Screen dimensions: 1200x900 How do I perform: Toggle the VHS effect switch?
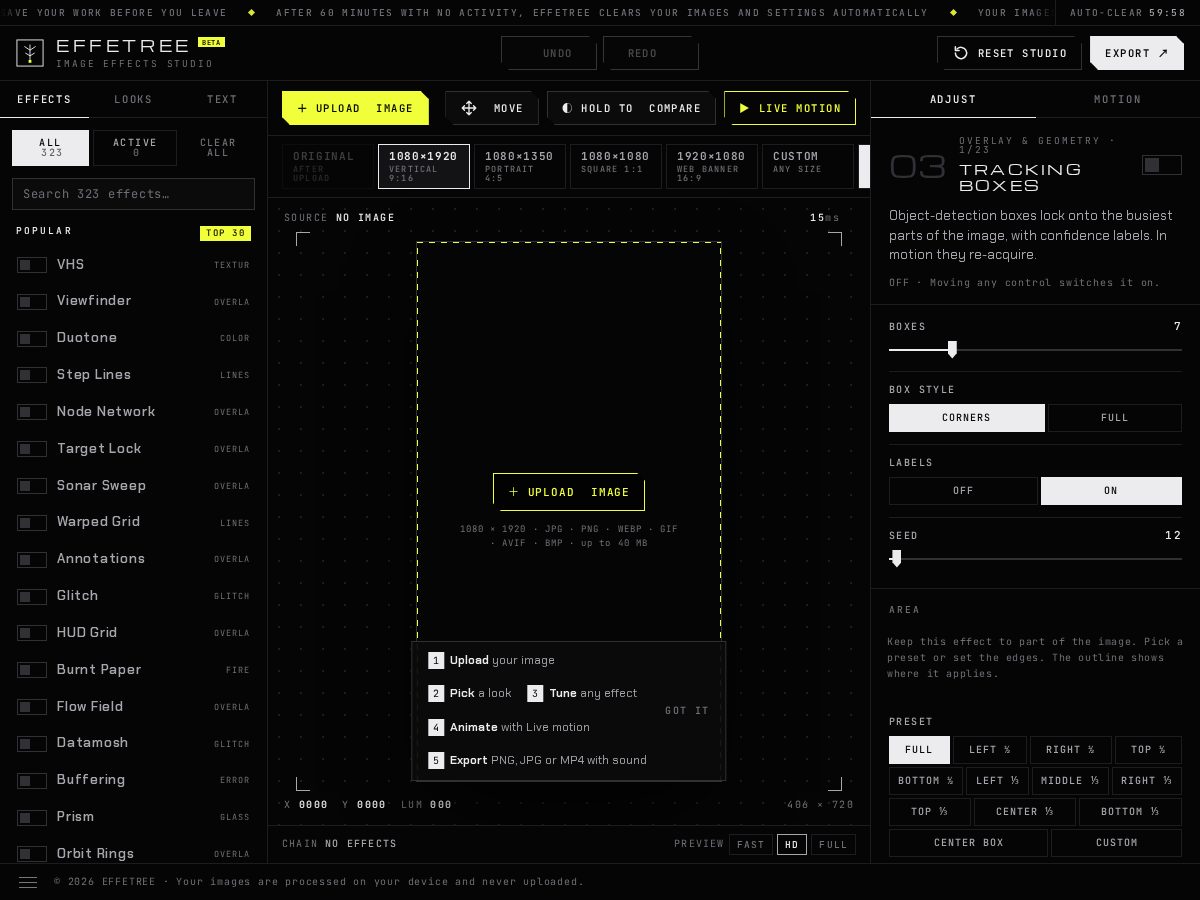click(x=32, y=265)
